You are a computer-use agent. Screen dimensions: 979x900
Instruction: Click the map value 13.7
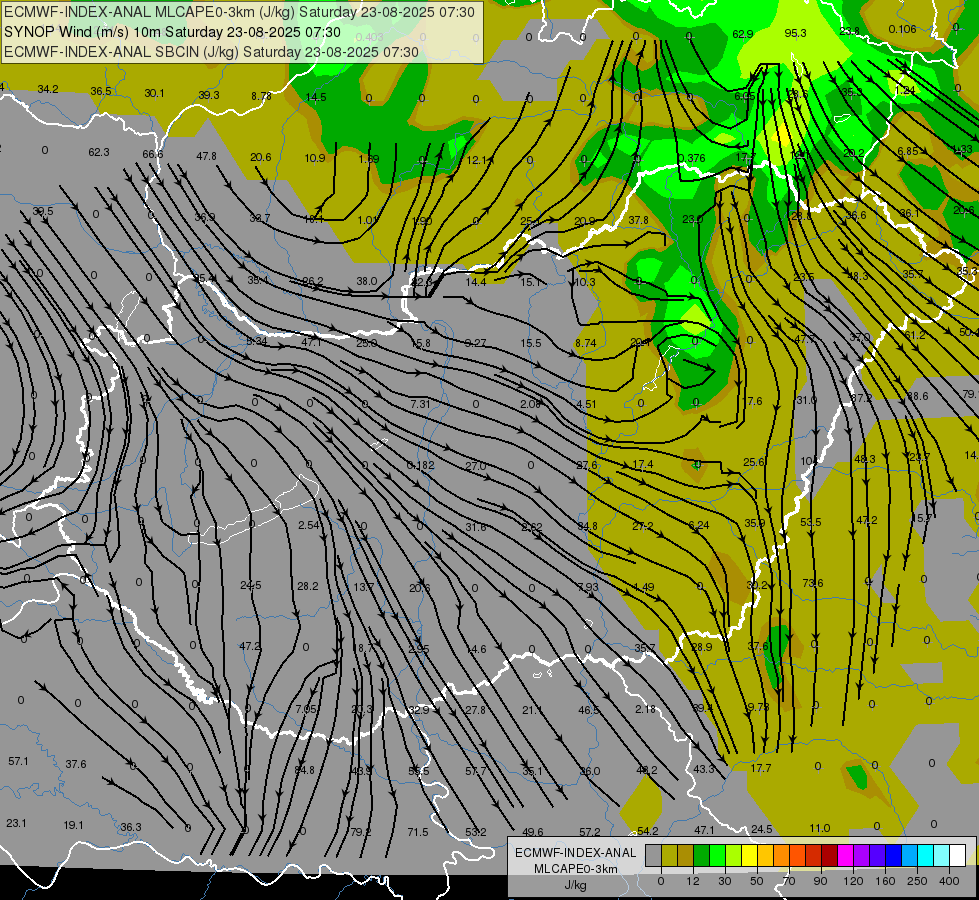[363, 586]
